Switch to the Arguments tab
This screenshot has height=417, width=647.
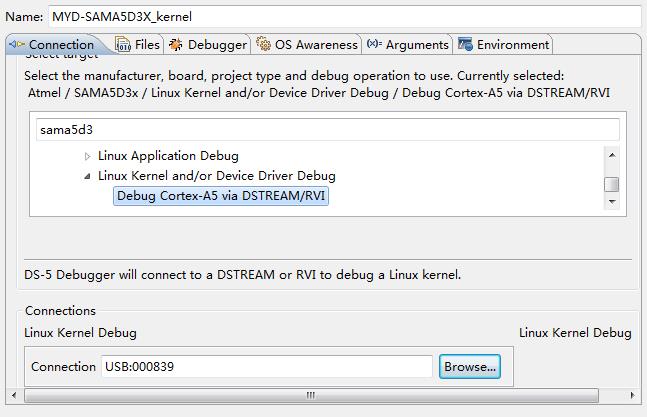408,44
